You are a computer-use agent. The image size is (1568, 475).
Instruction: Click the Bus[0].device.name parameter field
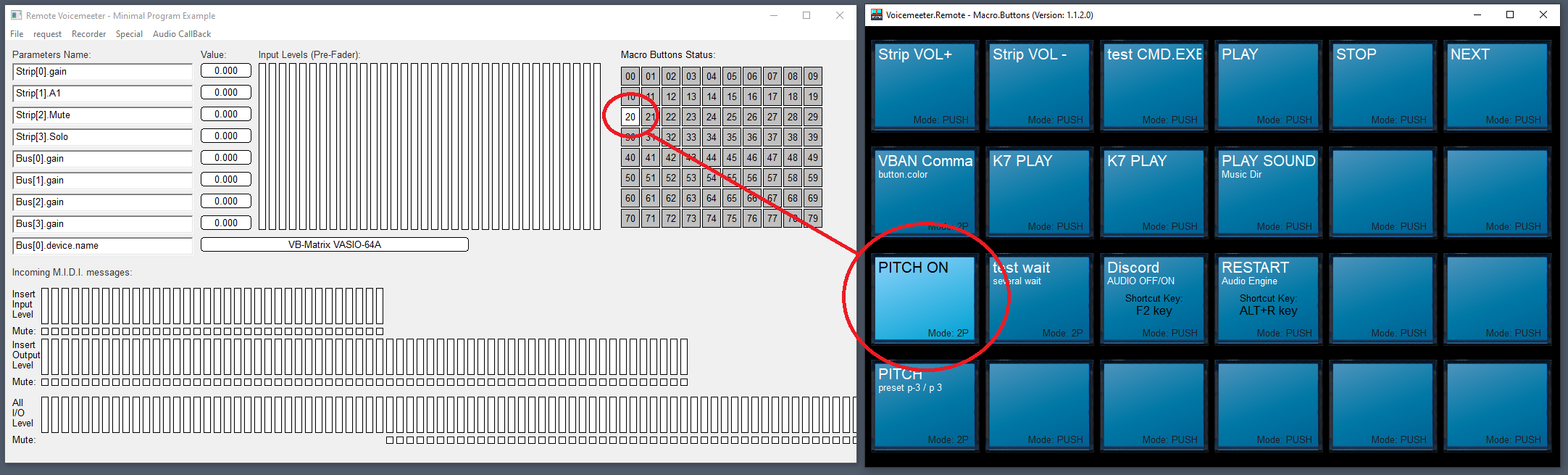102,246
